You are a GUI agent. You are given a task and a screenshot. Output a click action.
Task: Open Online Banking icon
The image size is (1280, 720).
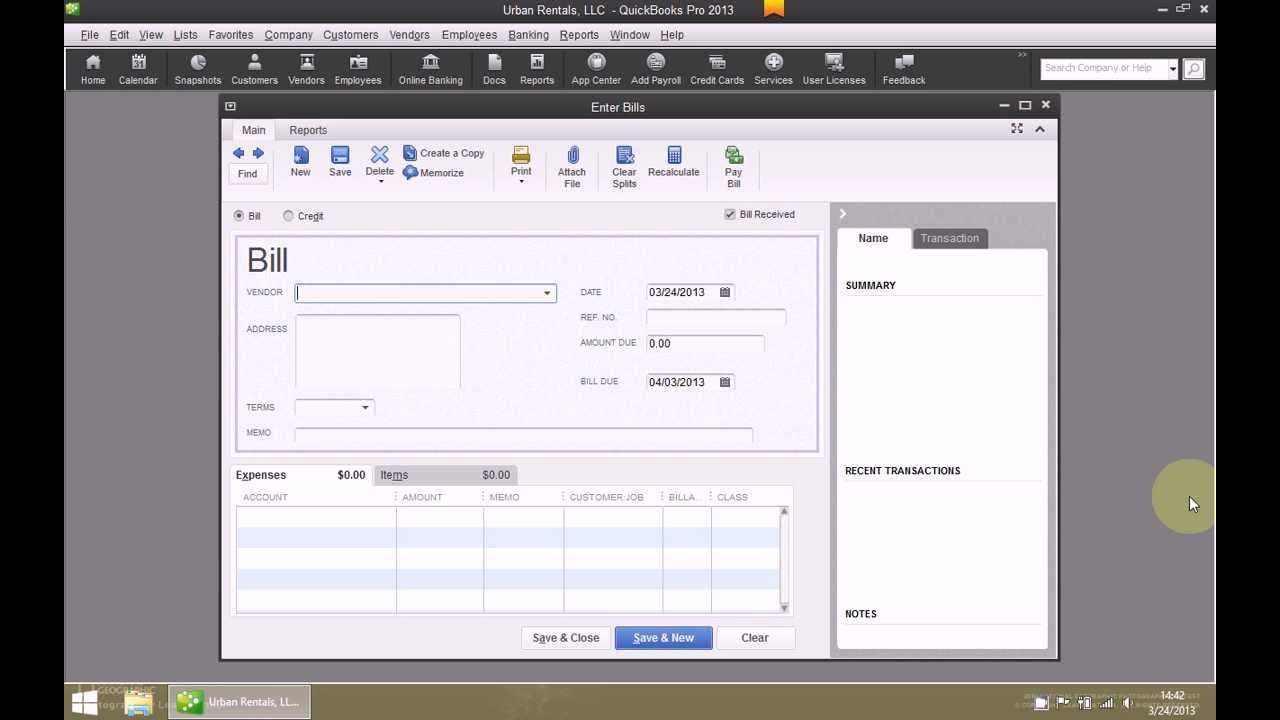(431, 69)
